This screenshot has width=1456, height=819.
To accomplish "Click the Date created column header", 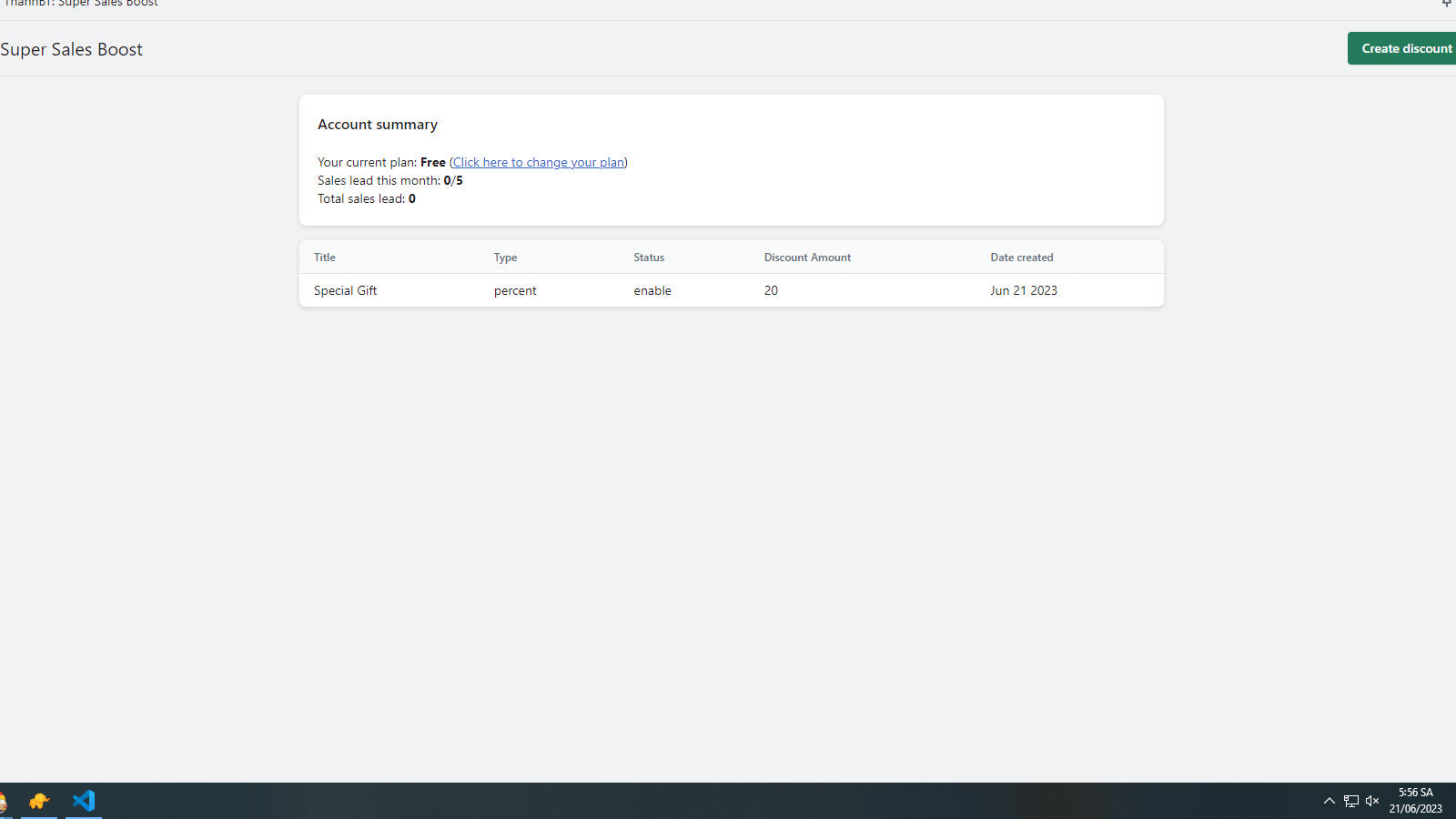I will (x=1021, y=258).
